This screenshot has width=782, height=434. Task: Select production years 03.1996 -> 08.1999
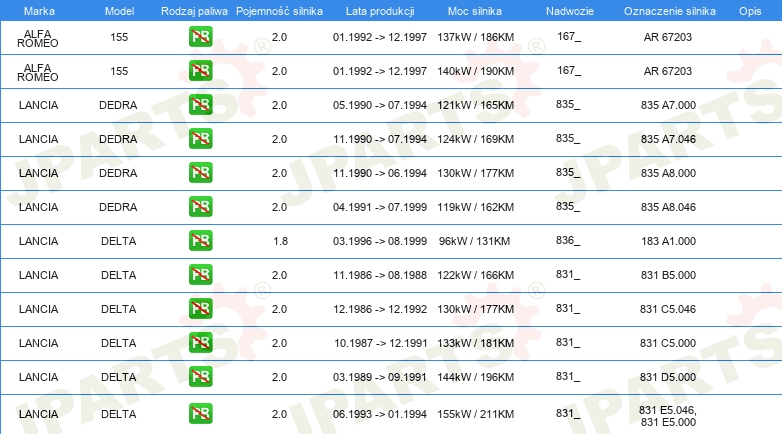[x=380, y=240]
